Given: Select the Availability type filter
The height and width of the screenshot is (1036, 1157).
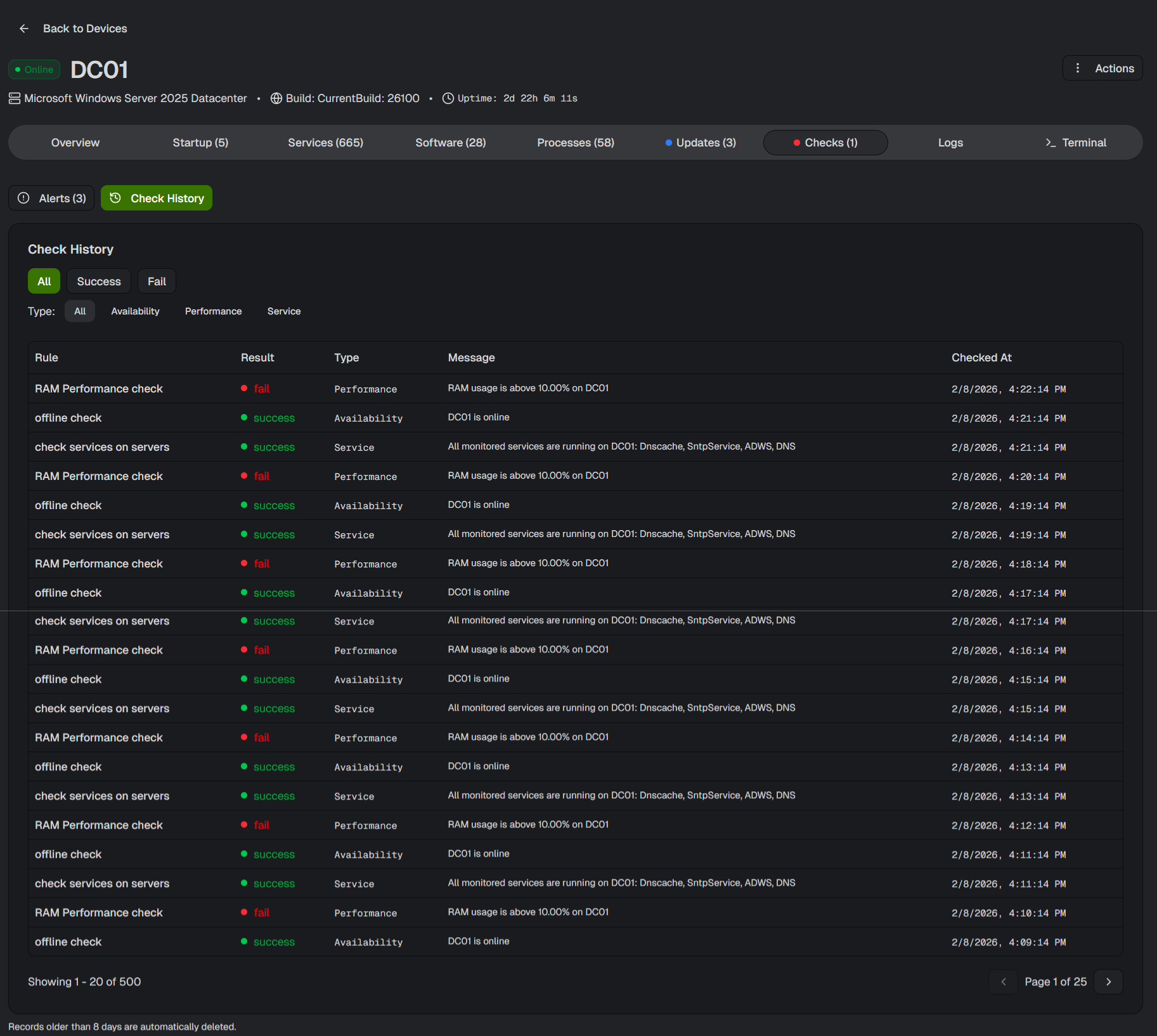Looking at the screenshot, I should pos(135,311).
